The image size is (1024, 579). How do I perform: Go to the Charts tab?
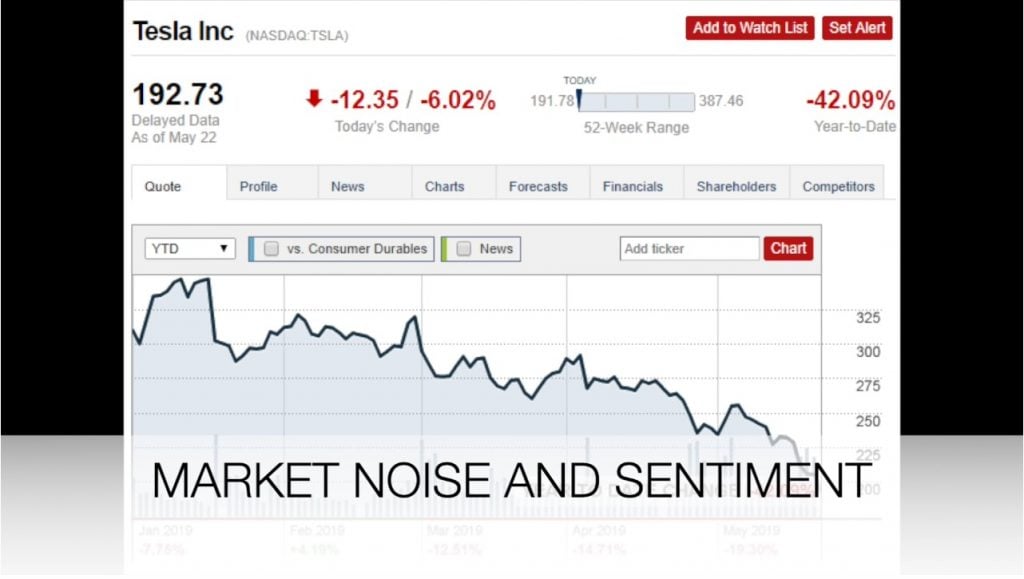(x=444, y=186)
